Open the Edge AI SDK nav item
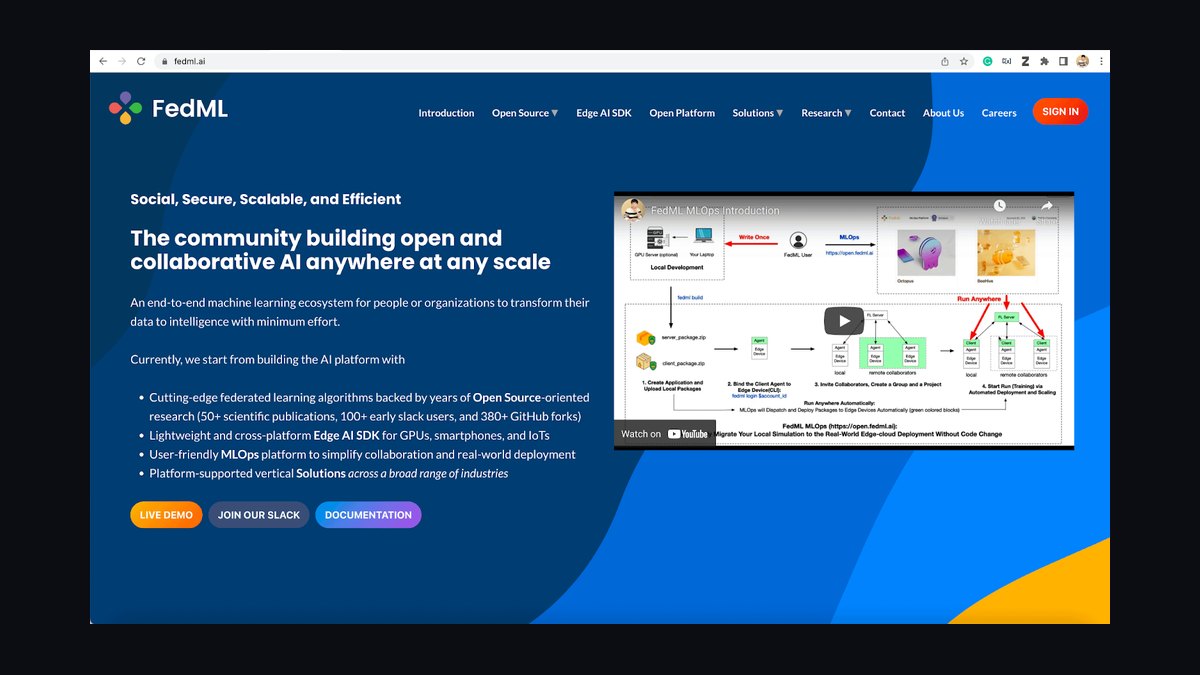This screenshot has width=1200, height=675. click(x=604, y=113)
